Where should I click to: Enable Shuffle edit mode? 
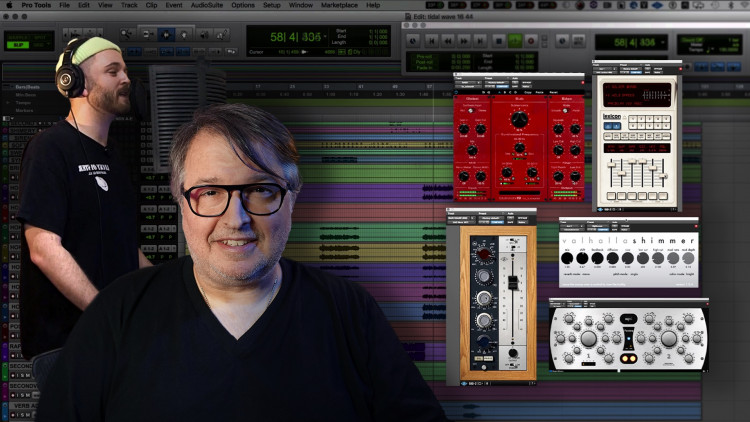tap(18, 37)
